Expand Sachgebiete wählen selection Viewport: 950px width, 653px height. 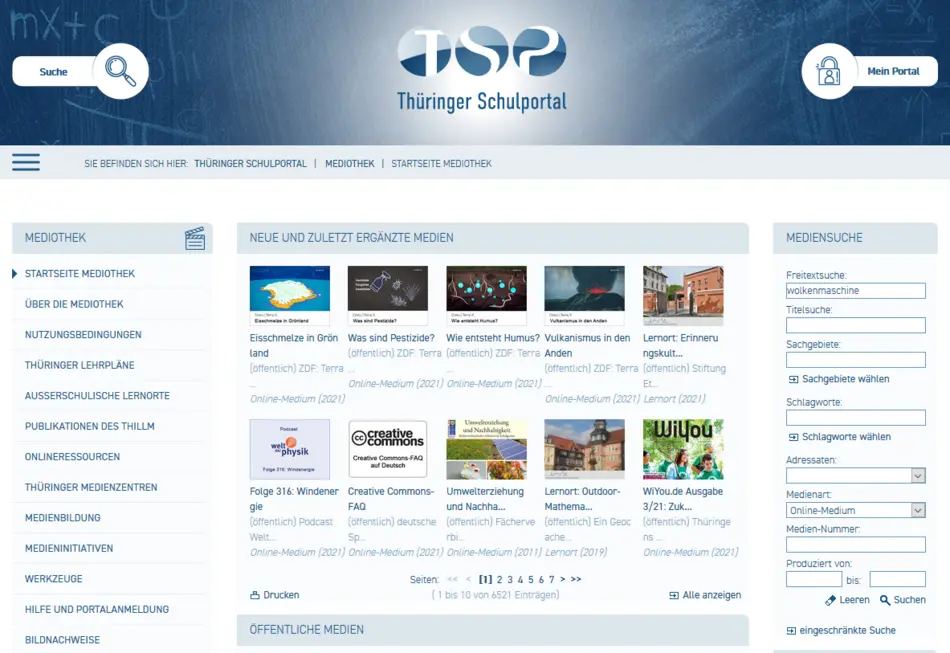tap(838, 379)
